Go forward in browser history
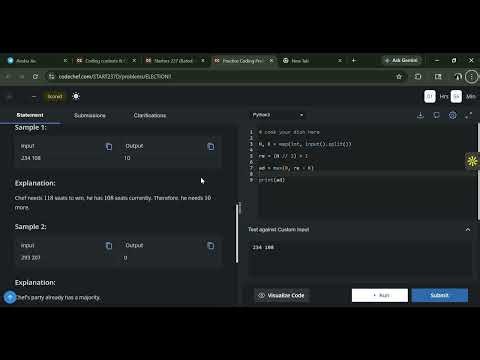480x360 pixels. 22,77
